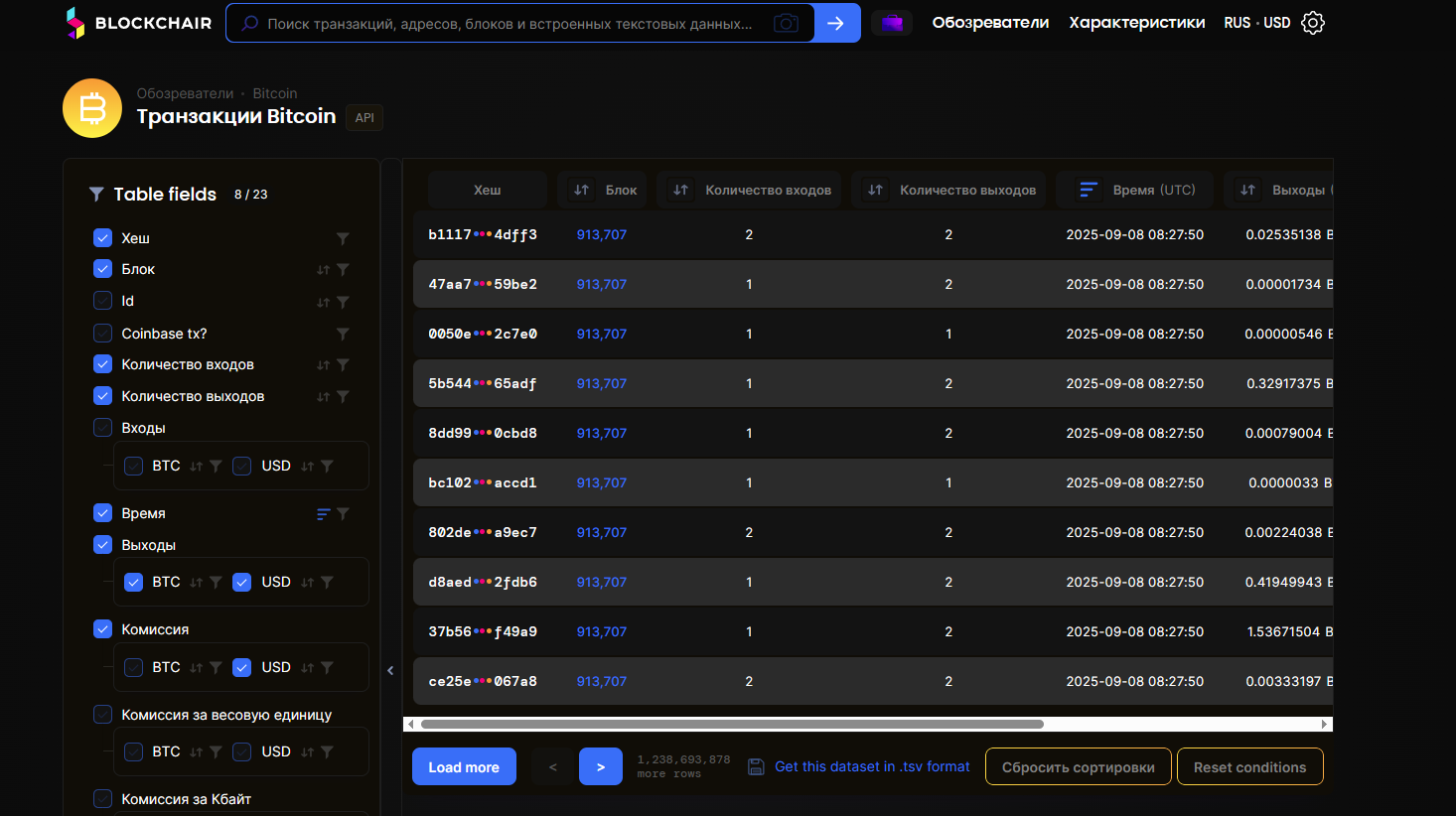Sort table by Блок column header icon
The image size is (1456, 816).
pyautogui.click(x=582, y=190)
